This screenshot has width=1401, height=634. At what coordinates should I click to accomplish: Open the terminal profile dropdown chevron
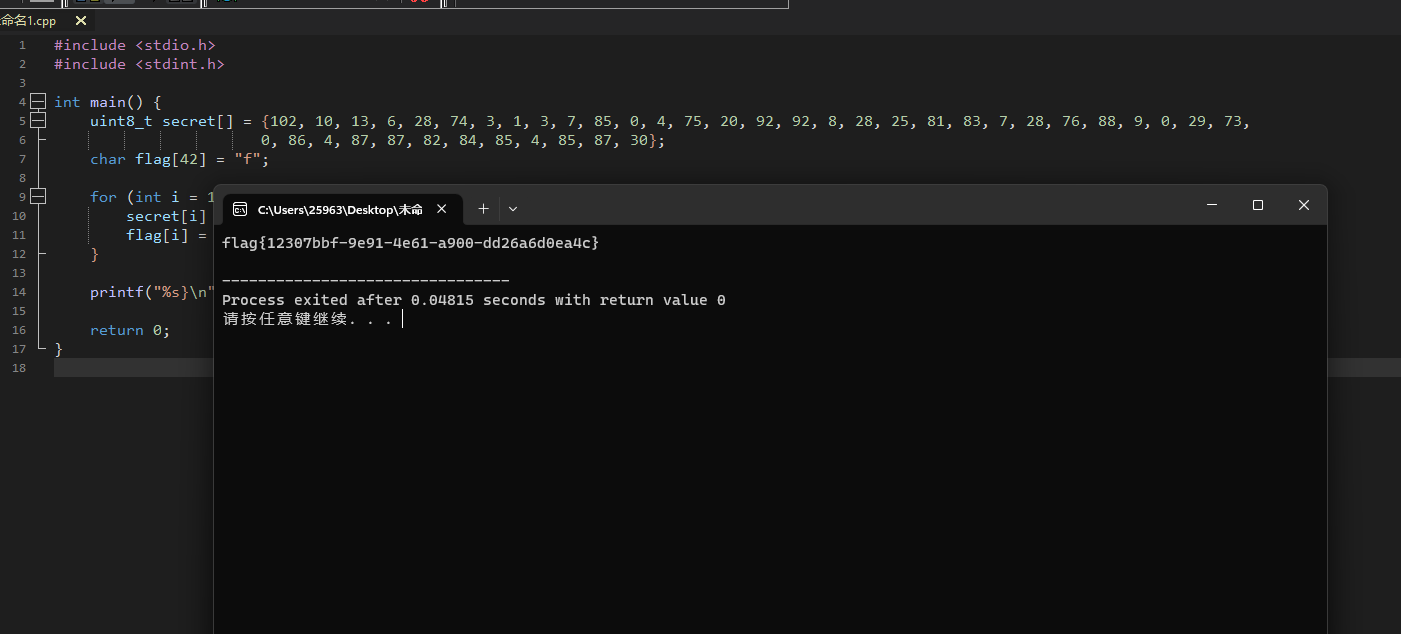513,209
